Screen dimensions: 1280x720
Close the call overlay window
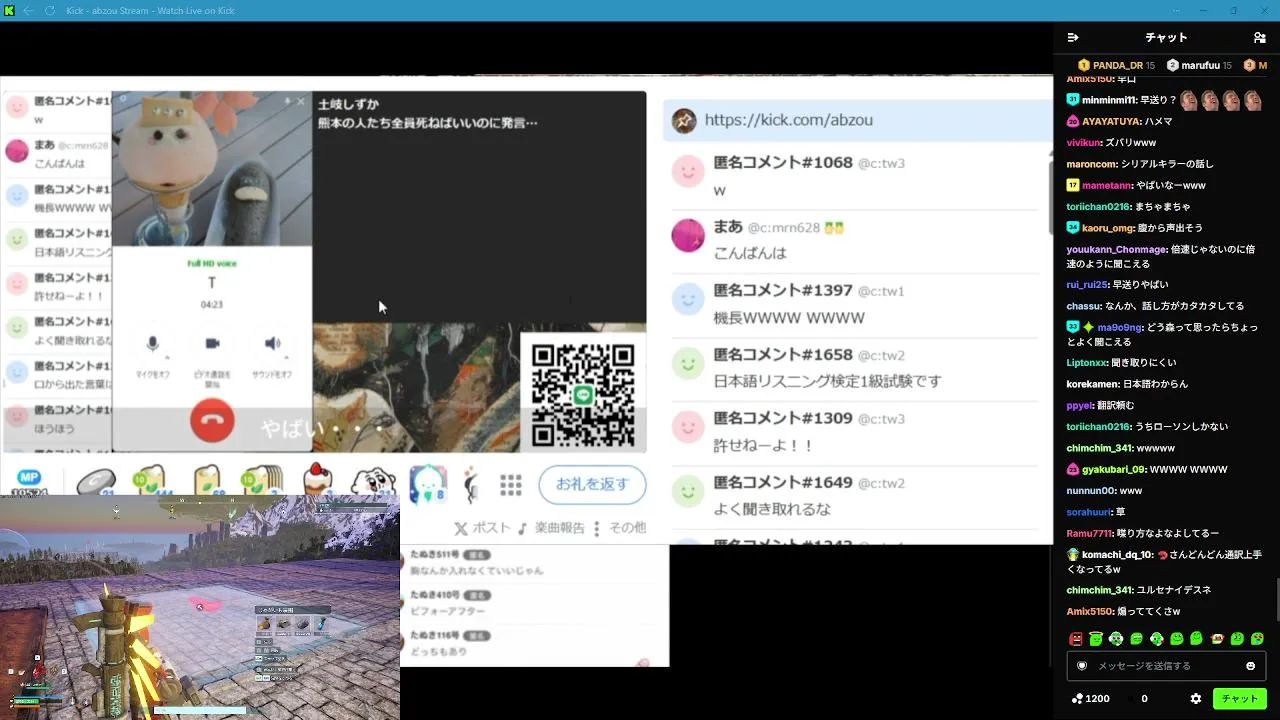click(301, 101)
